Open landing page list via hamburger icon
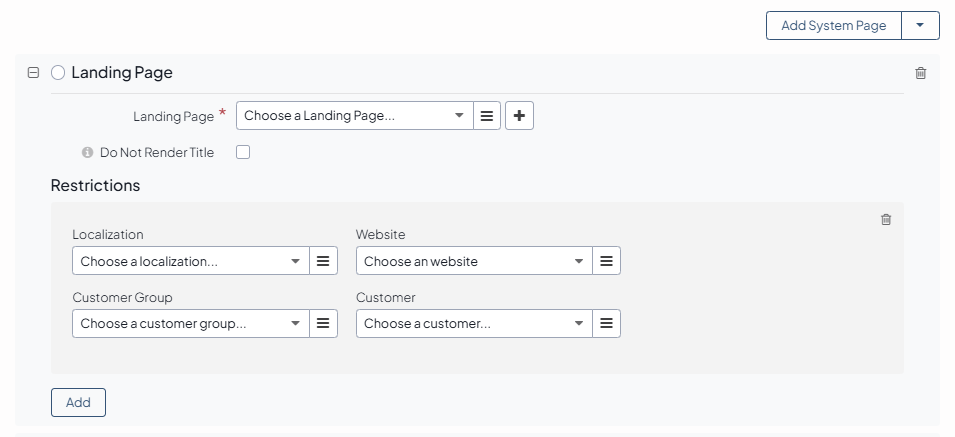 pos(487,116)
